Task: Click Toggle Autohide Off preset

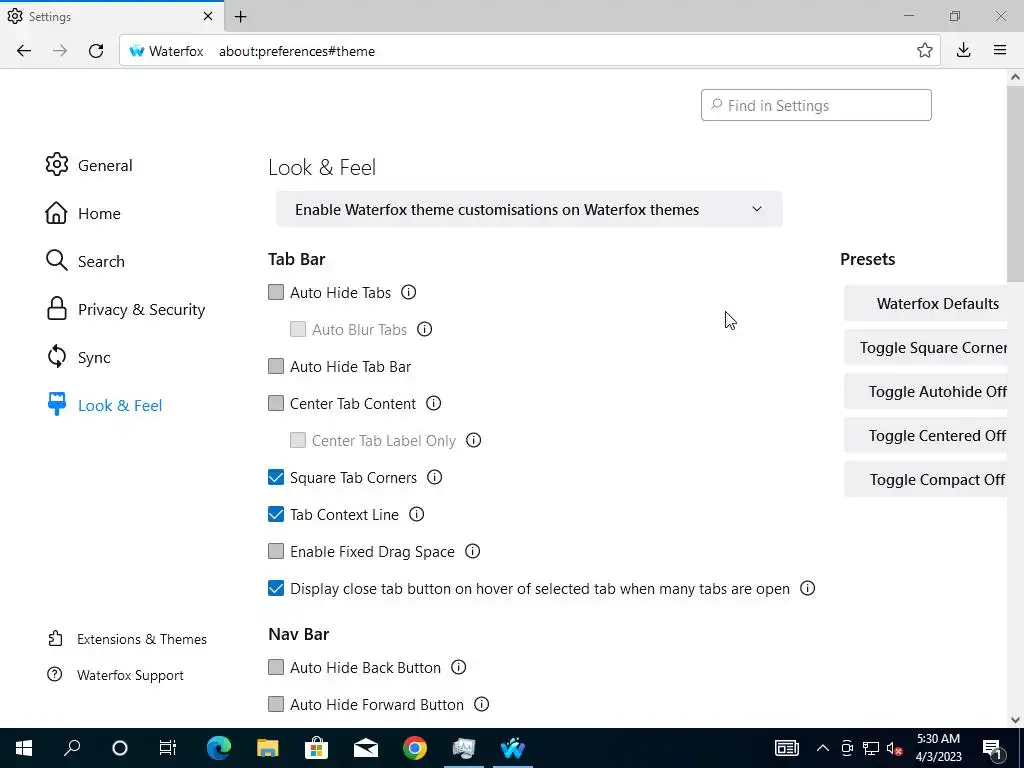Action: [x=926, y=391]
